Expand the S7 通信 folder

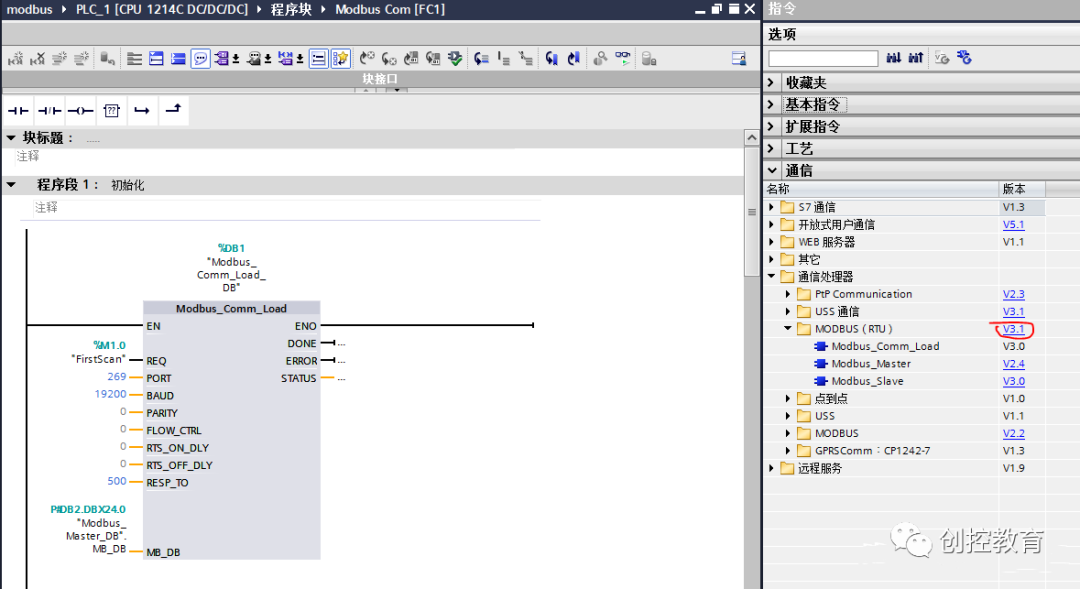coord(771,207)
